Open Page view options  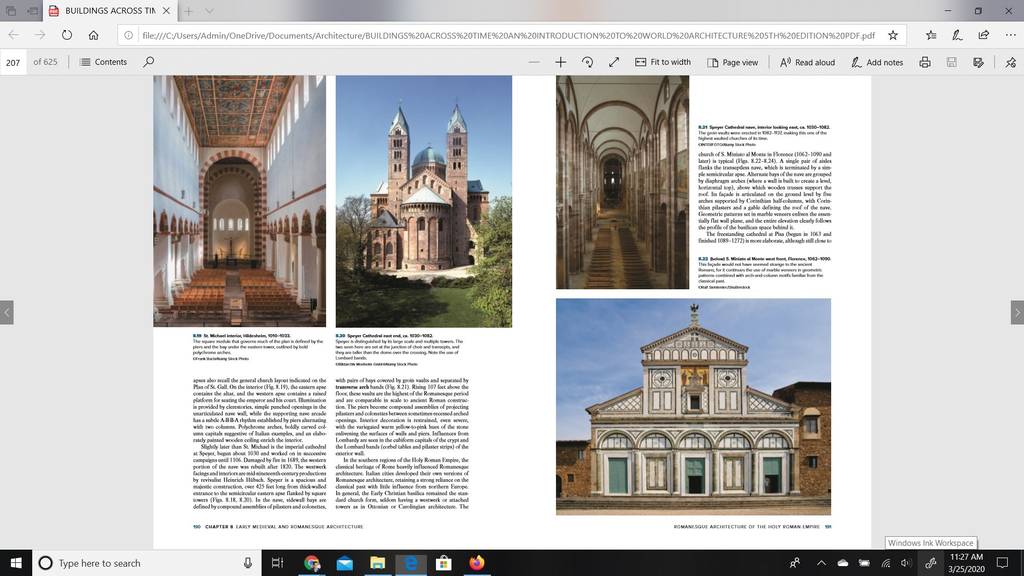[x=733, y=62]
